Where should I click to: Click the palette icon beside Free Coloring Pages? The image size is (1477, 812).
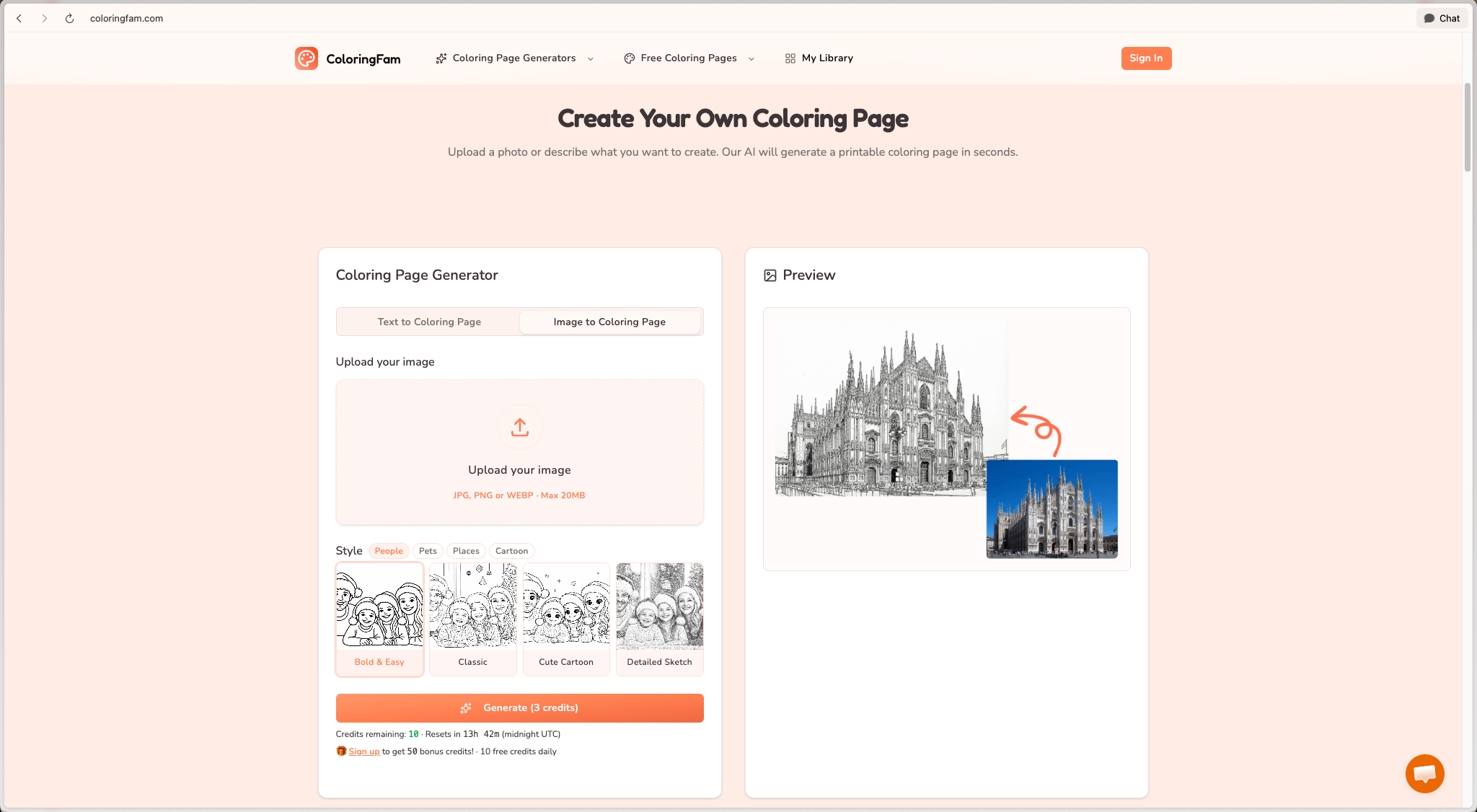point(629,58)
